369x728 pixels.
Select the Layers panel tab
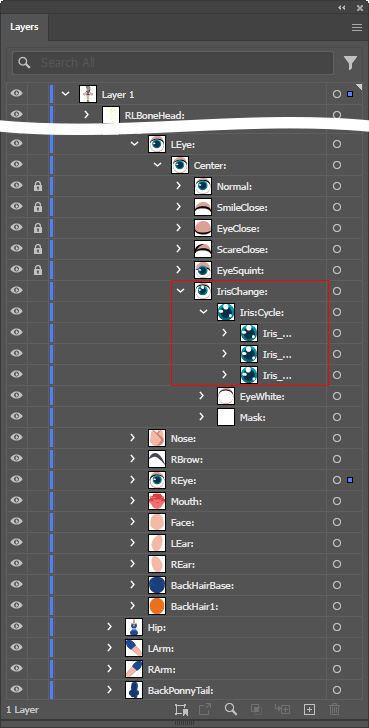click(24, 28)
